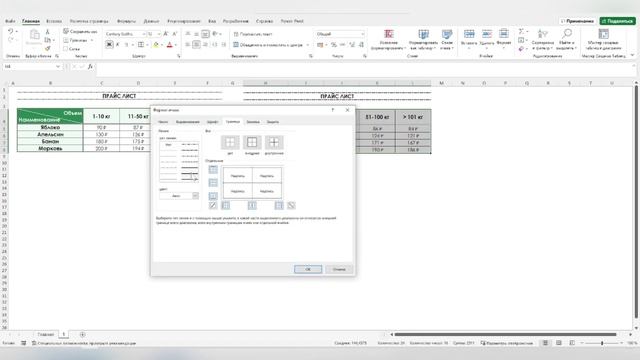Switch to the 'Число' tab in dialog
This screenshot has height=360, width=640.
tap(163, 122)
